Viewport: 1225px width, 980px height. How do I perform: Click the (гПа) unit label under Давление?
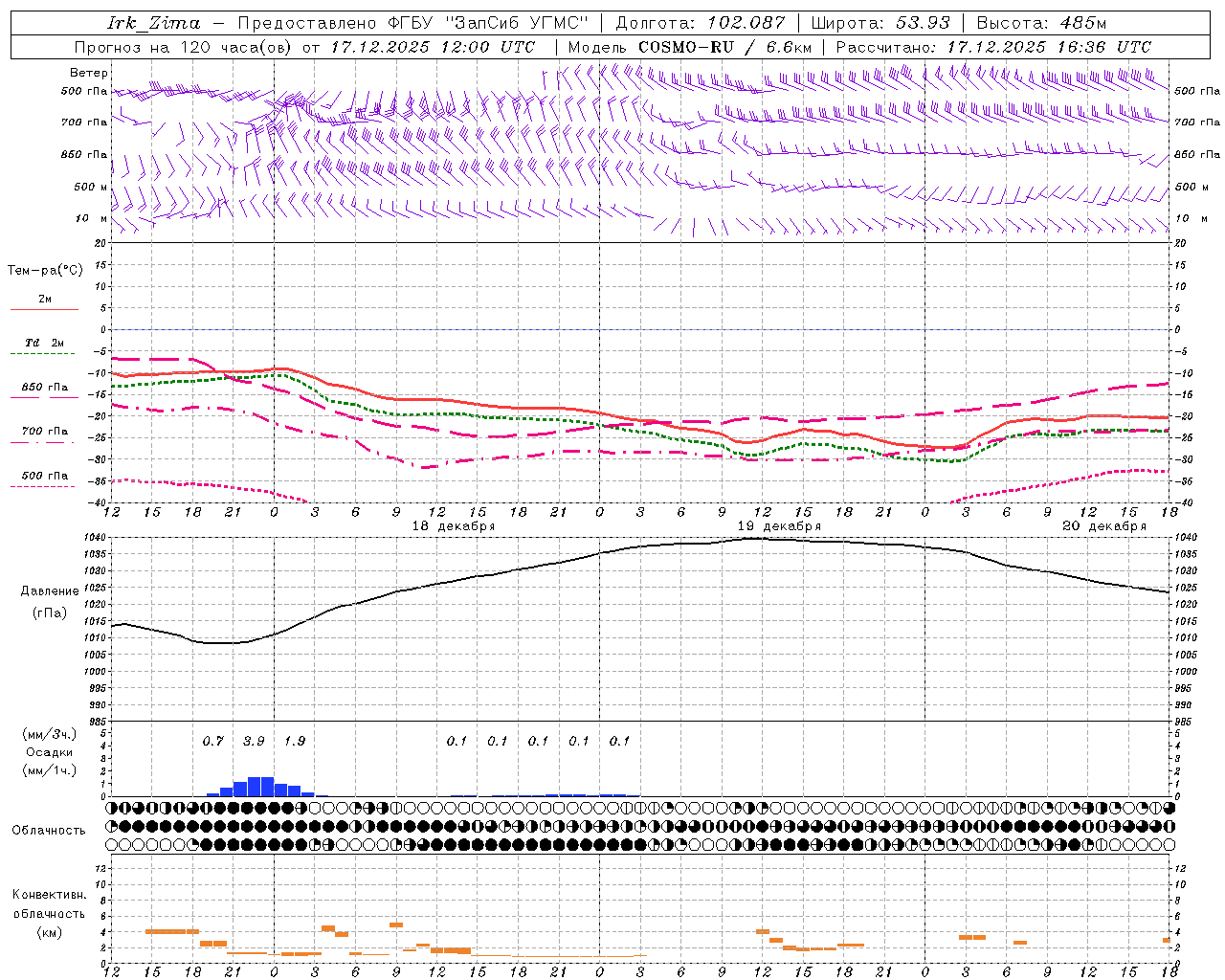[x=50, y=612]
